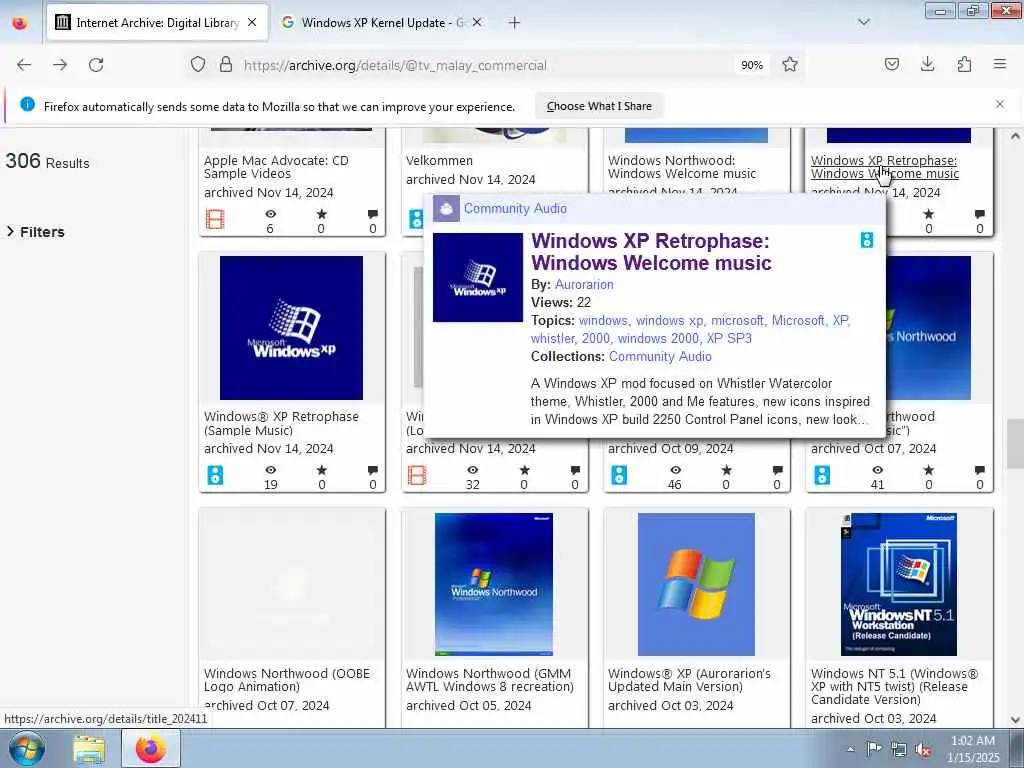The image size is (1024, 768).
Task: Switch to the Windows XP Kernel Update tab
Action: pos(383,23)
